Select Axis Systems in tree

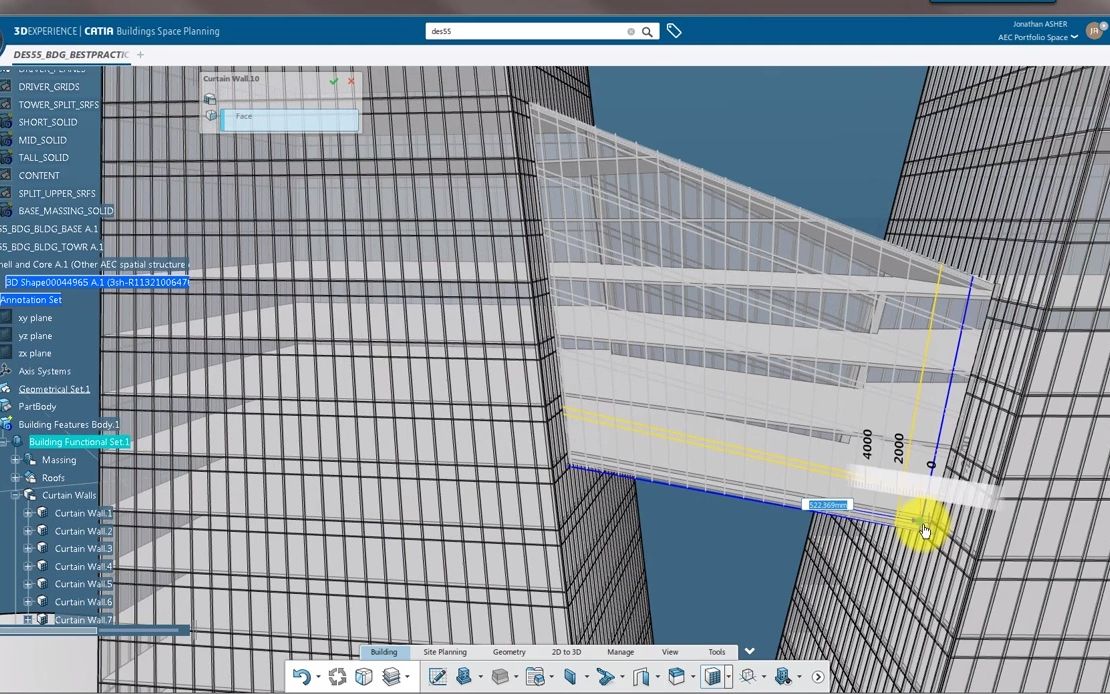click(45, 371)
